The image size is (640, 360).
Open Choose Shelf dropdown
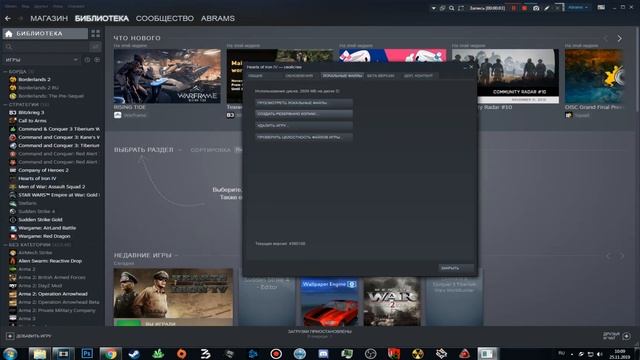point(148,150)
